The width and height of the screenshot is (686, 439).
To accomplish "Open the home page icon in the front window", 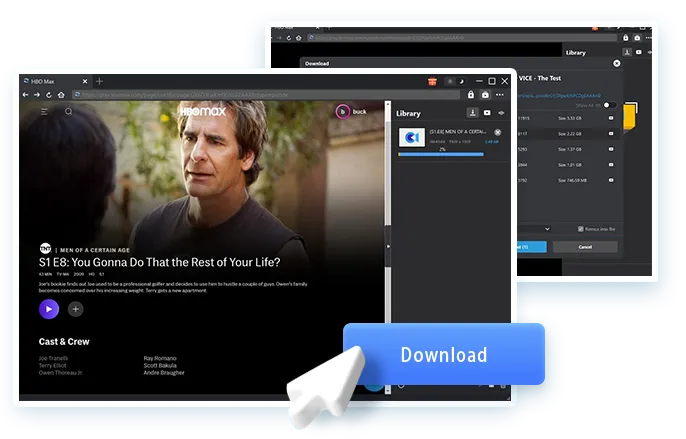I will pyautogui.click(x=61, y=95).
